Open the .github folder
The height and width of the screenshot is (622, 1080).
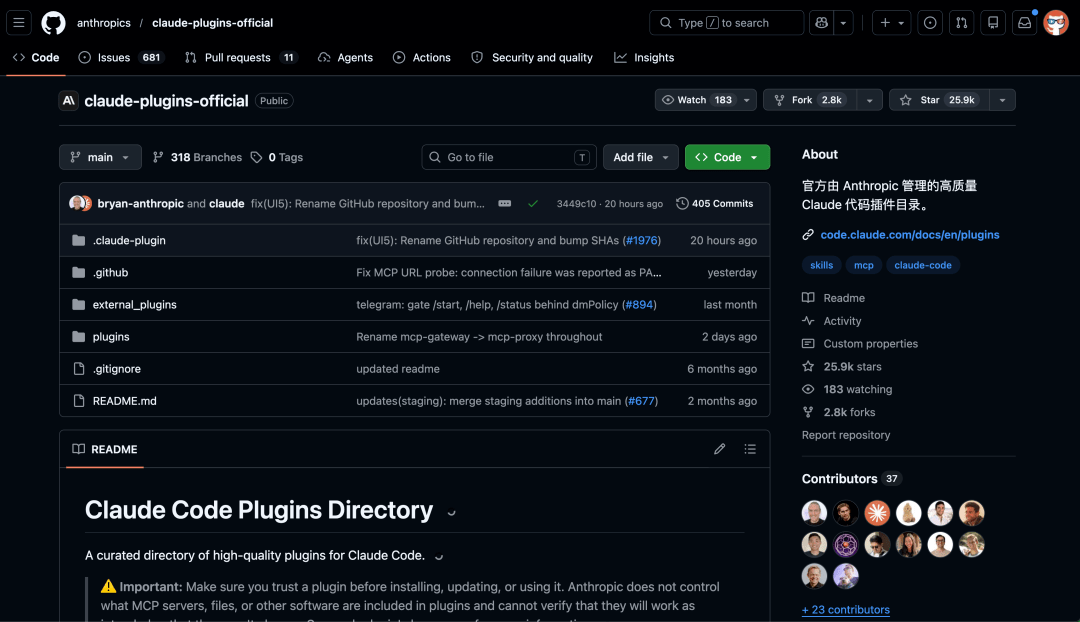tap(111, 273)
